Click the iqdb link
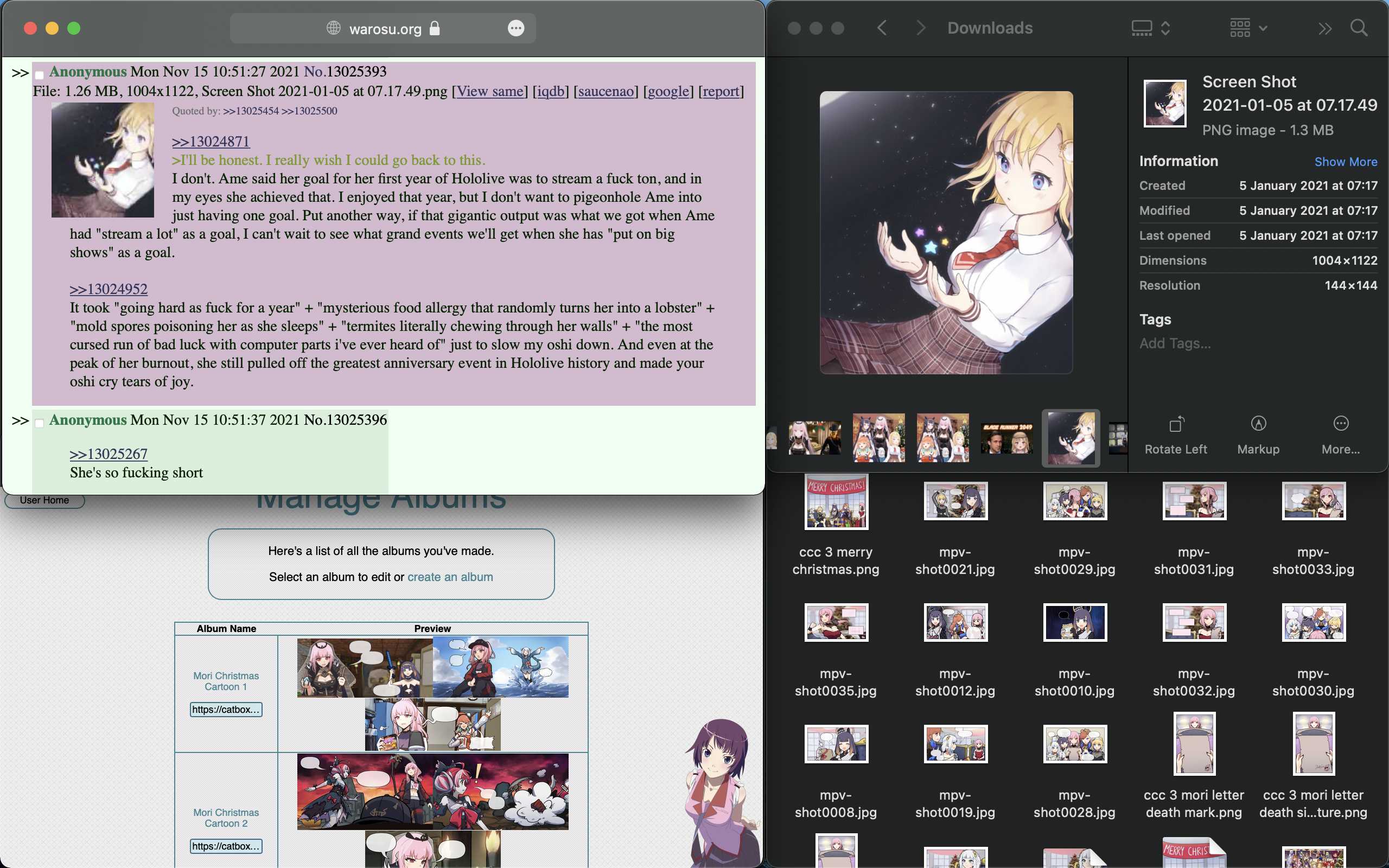 (x=550, y=91)
